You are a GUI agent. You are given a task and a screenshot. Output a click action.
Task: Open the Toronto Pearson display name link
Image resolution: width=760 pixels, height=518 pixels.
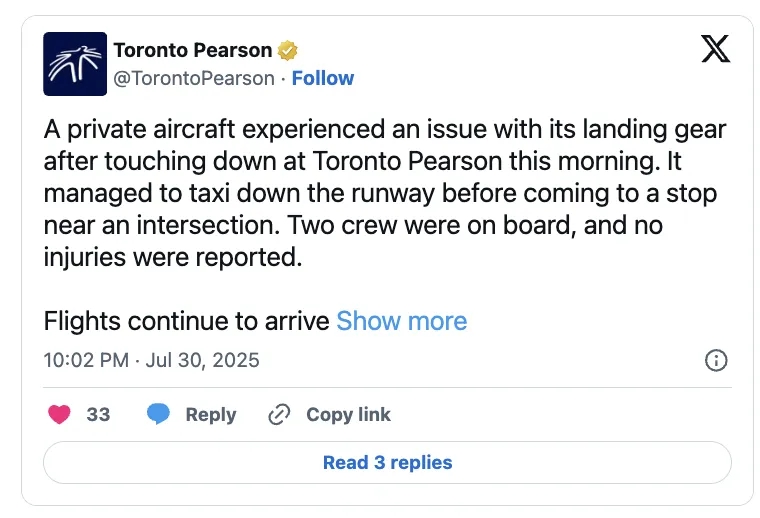(193, 50)
